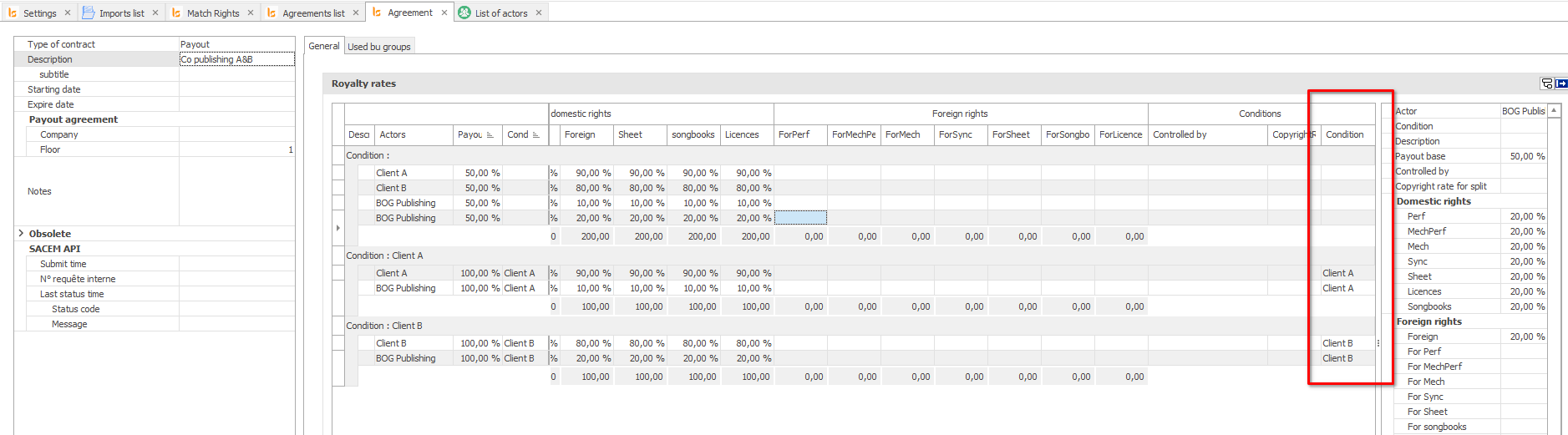Click the Description field Co publishing A&B
This screenshot has width=1568, height=435.
point(236,59)
